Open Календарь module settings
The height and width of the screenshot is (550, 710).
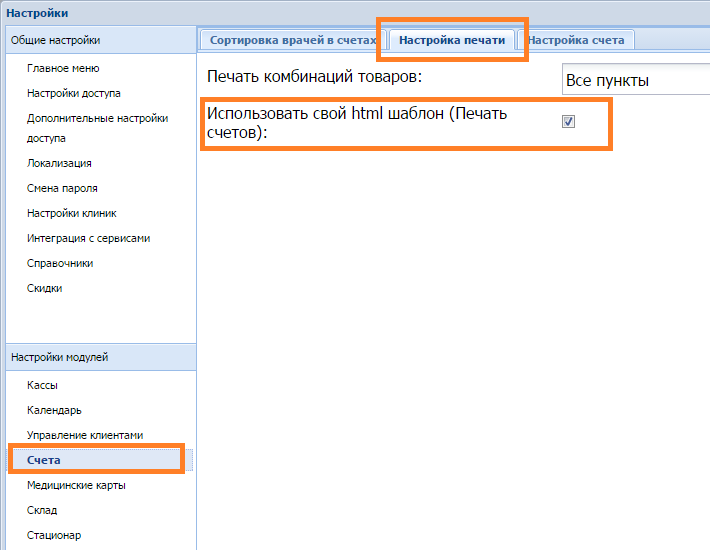click(x=54, y=410)
